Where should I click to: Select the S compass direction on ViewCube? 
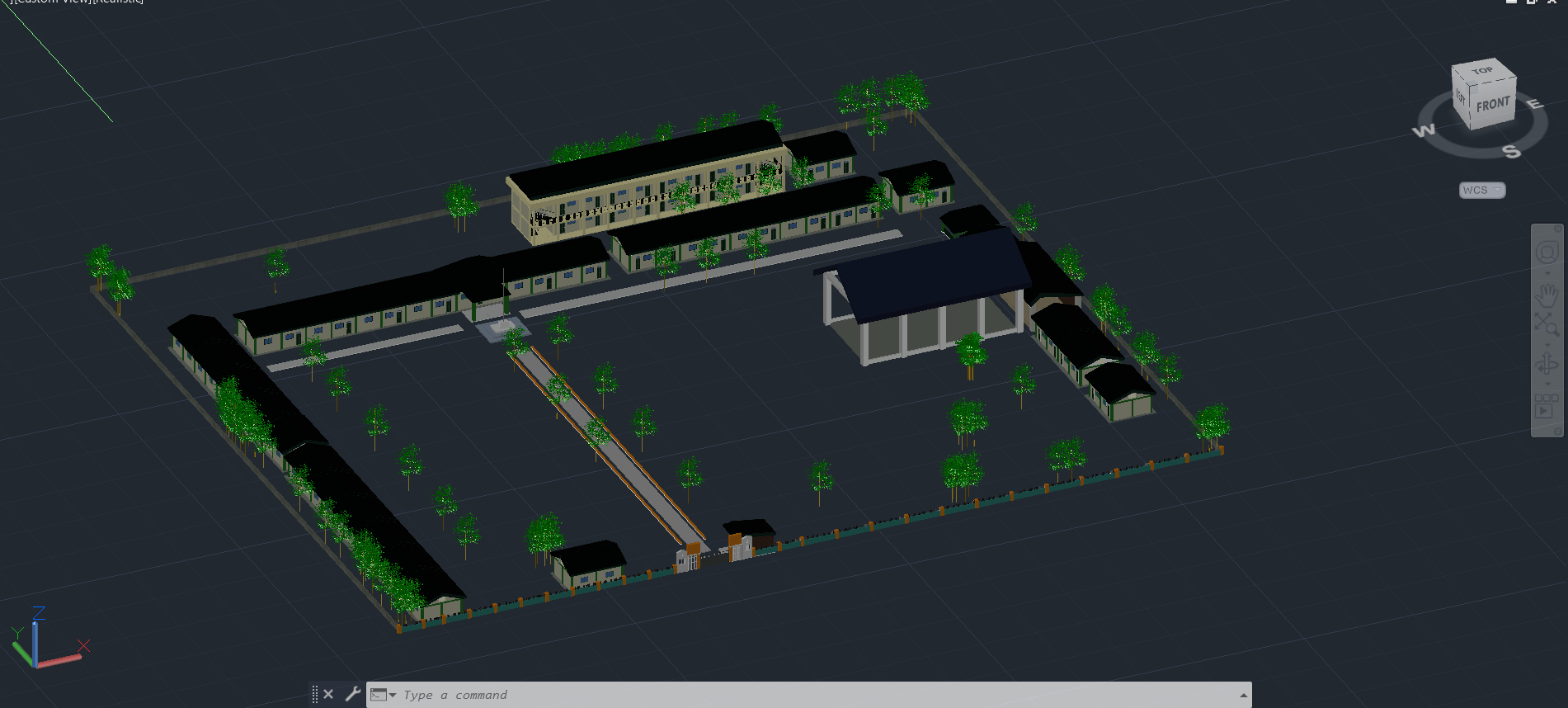pyautogui.click(x=1511, y=151)
